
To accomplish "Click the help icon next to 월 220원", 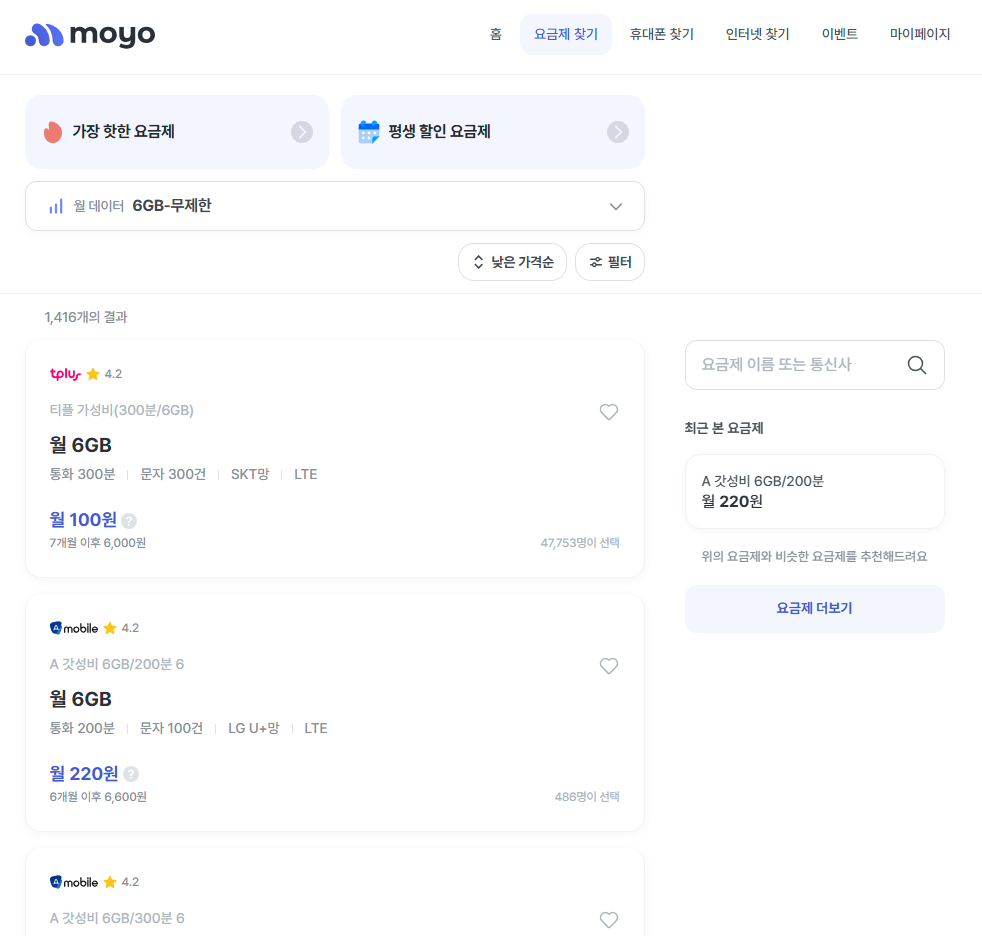I will tap(131, 774).
